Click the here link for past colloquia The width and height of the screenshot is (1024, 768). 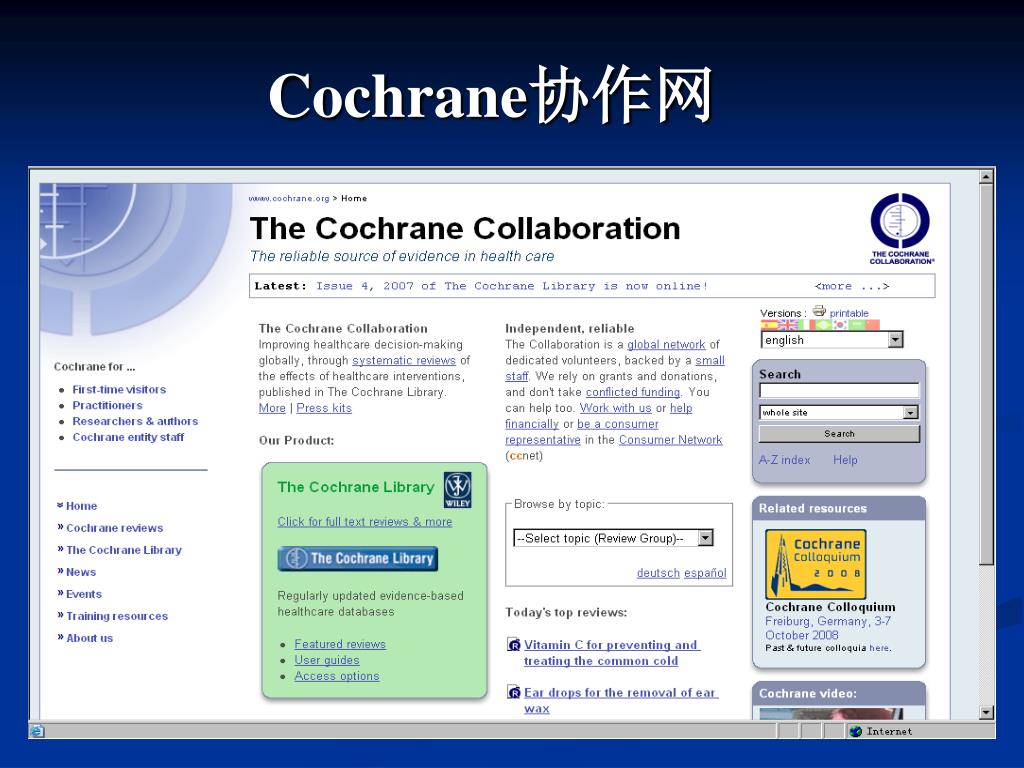coord(879,648)
